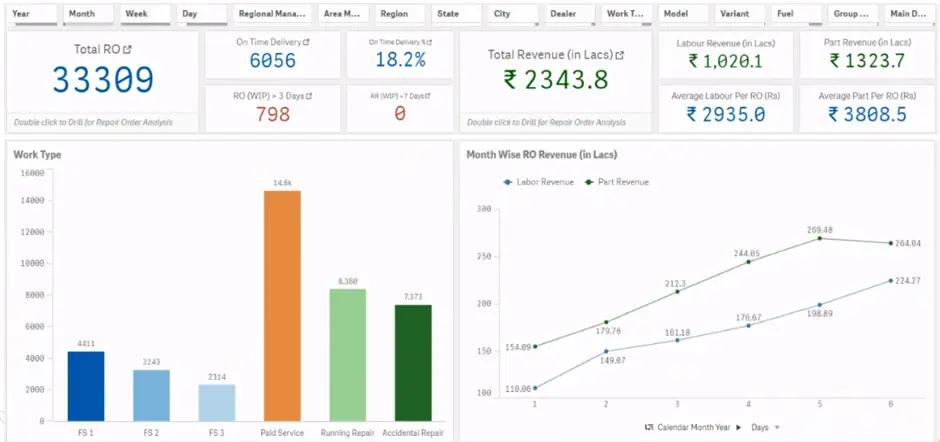Expand the Days dimension dropdown
940x442 pixels.
pyautogui.click(x=777, y=427)
